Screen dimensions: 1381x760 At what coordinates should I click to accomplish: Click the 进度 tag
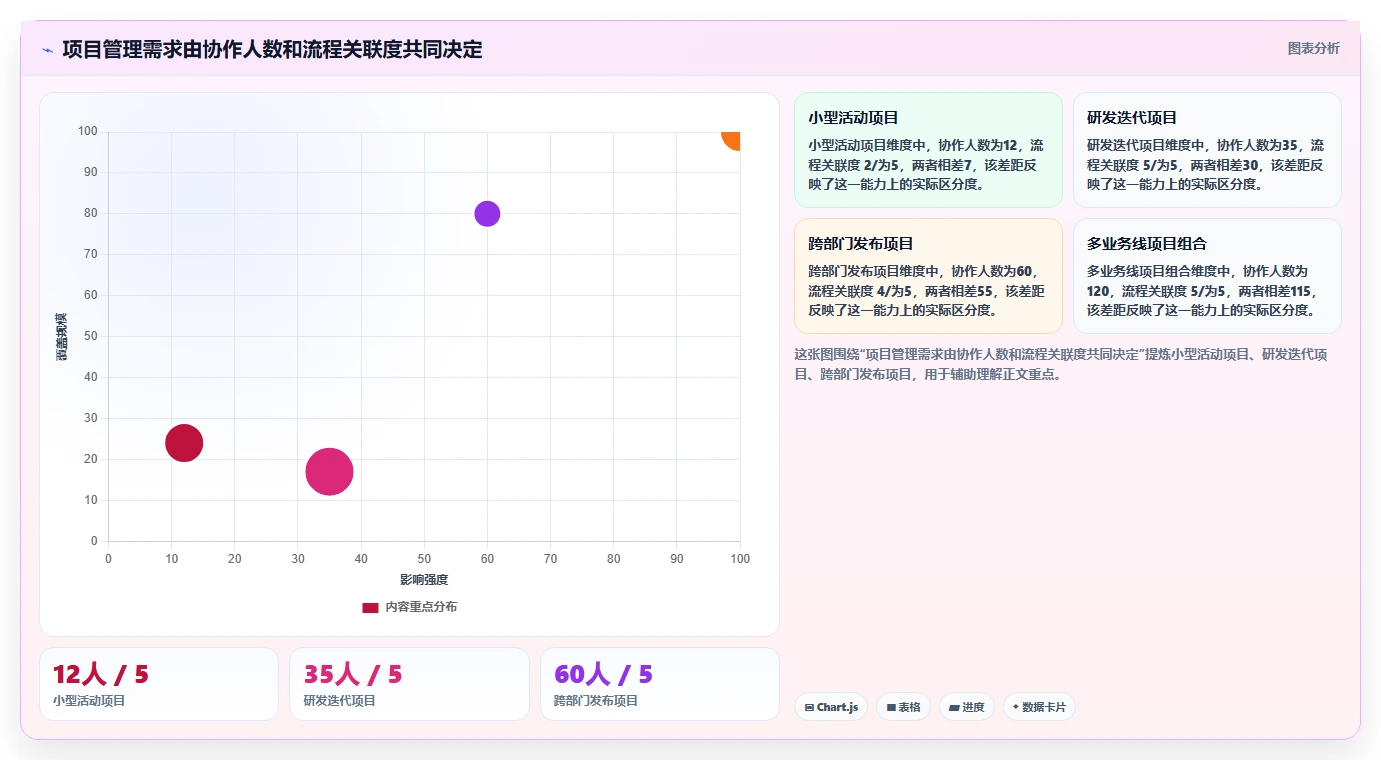point(967,707)
